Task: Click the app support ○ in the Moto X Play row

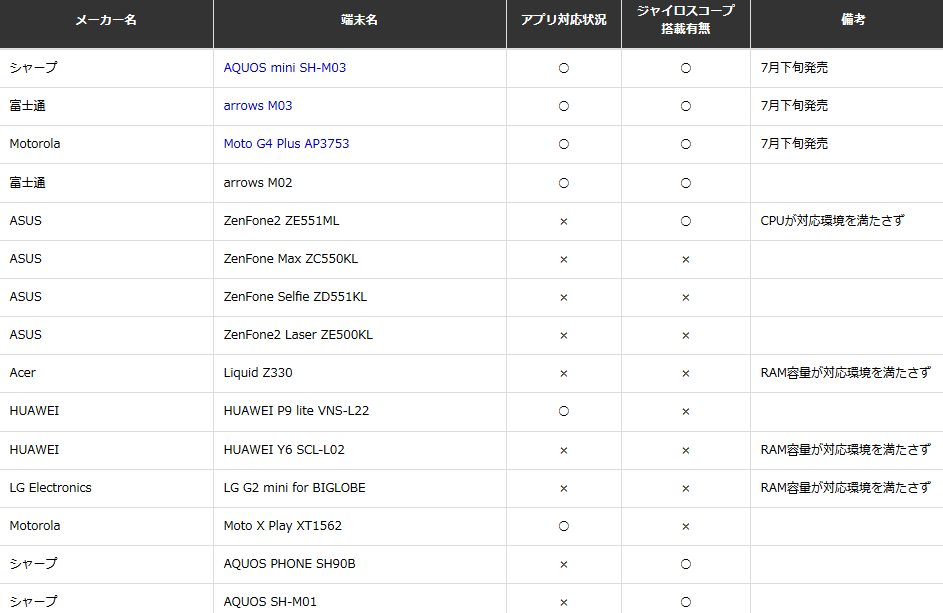Action: (x=564, y=526)
